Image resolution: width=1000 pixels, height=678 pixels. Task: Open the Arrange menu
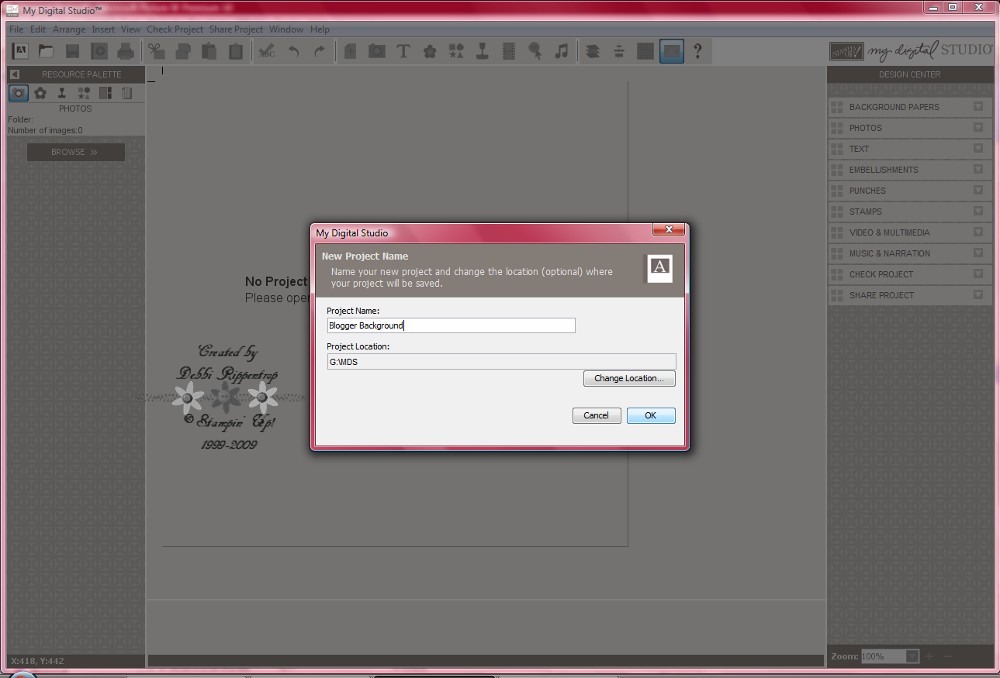tap(69, 29)
